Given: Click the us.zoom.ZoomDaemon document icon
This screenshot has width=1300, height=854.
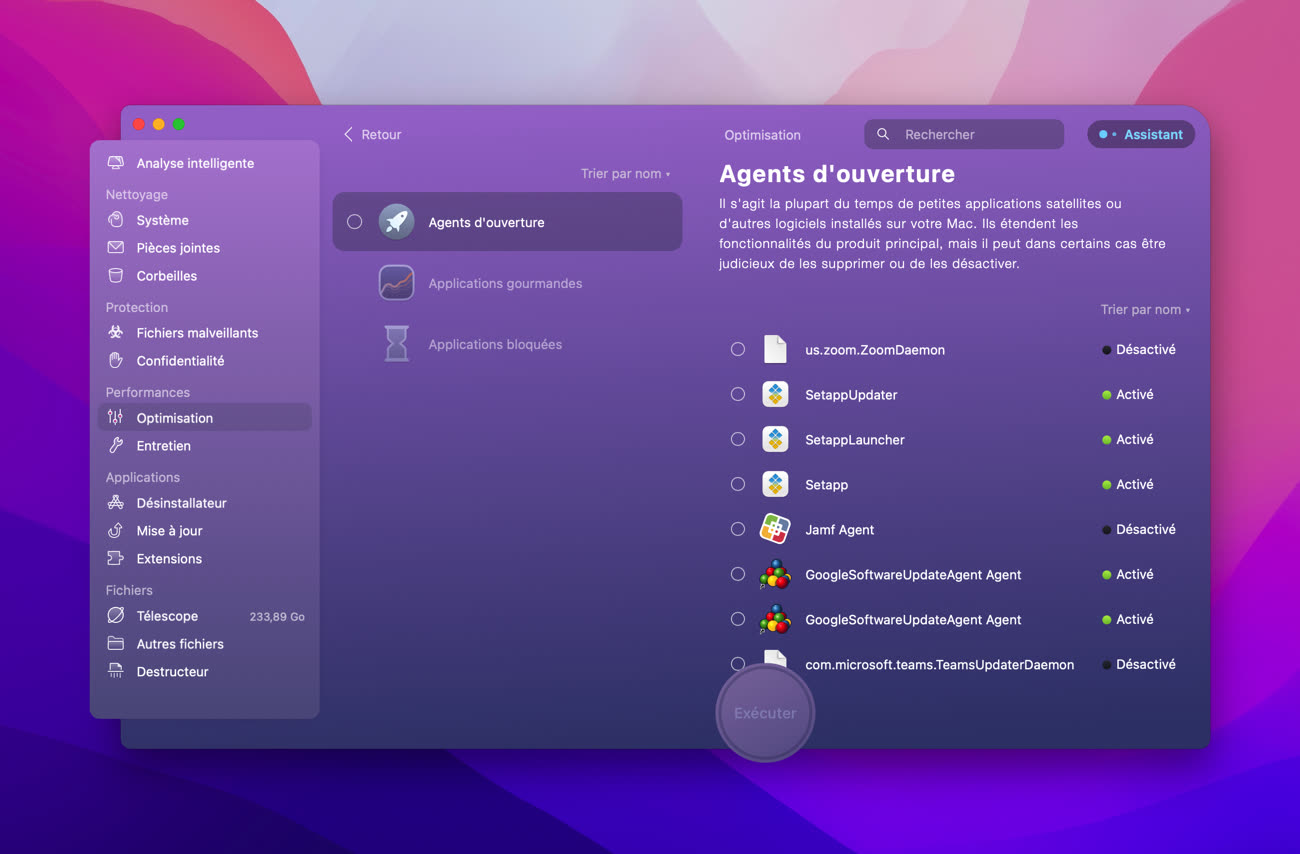Looking at the screenshot, I should tap(775, 349).
